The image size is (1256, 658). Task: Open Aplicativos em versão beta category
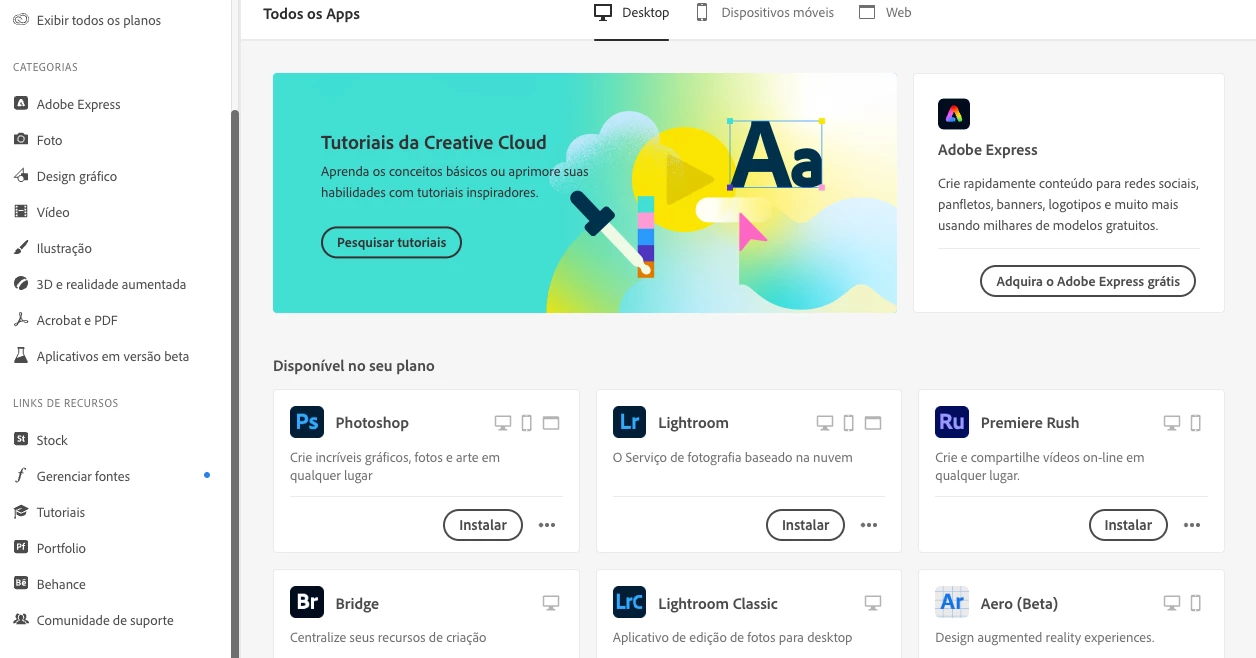(115, 356)
